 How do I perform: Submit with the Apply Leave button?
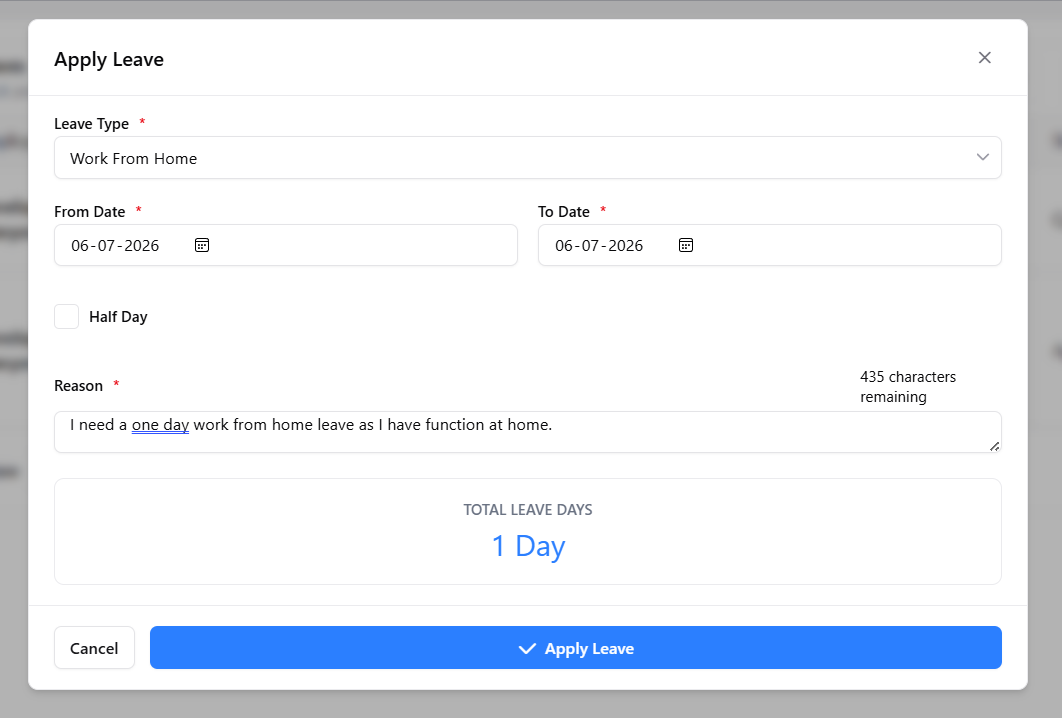point(576,648)
